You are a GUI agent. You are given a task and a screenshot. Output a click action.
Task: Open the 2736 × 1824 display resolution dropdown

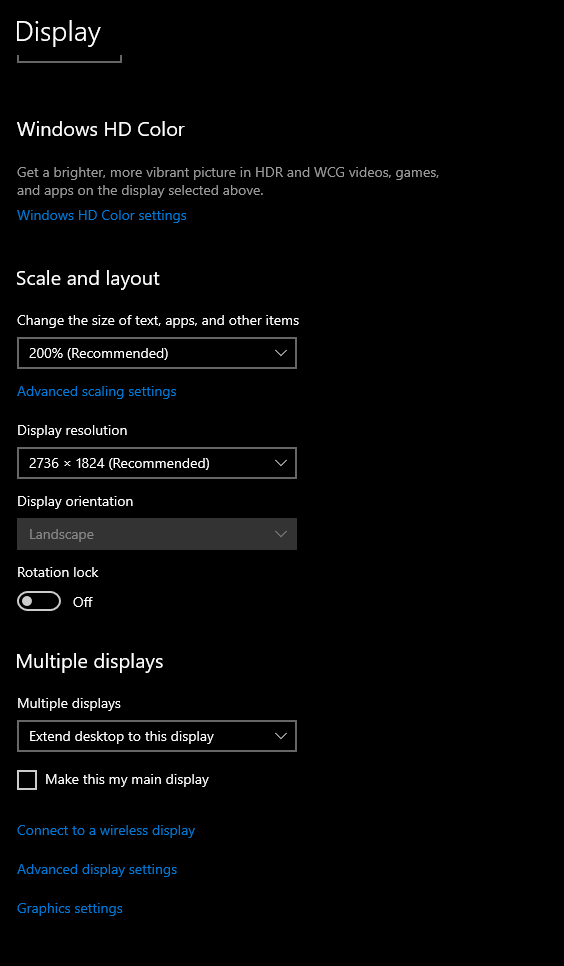157,463
